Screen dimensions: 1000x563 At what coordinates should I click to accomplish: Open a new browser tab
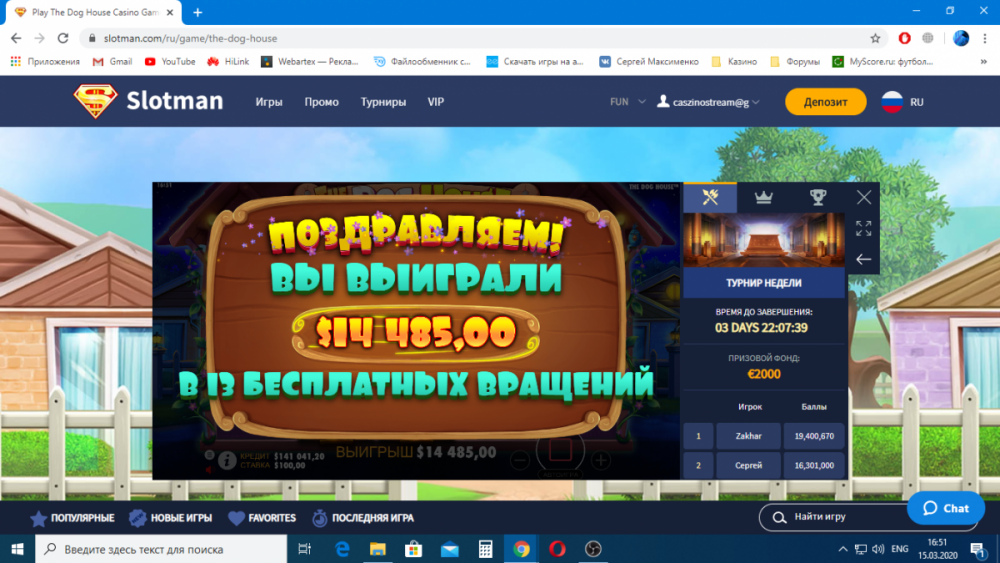(x=198, y=12)
